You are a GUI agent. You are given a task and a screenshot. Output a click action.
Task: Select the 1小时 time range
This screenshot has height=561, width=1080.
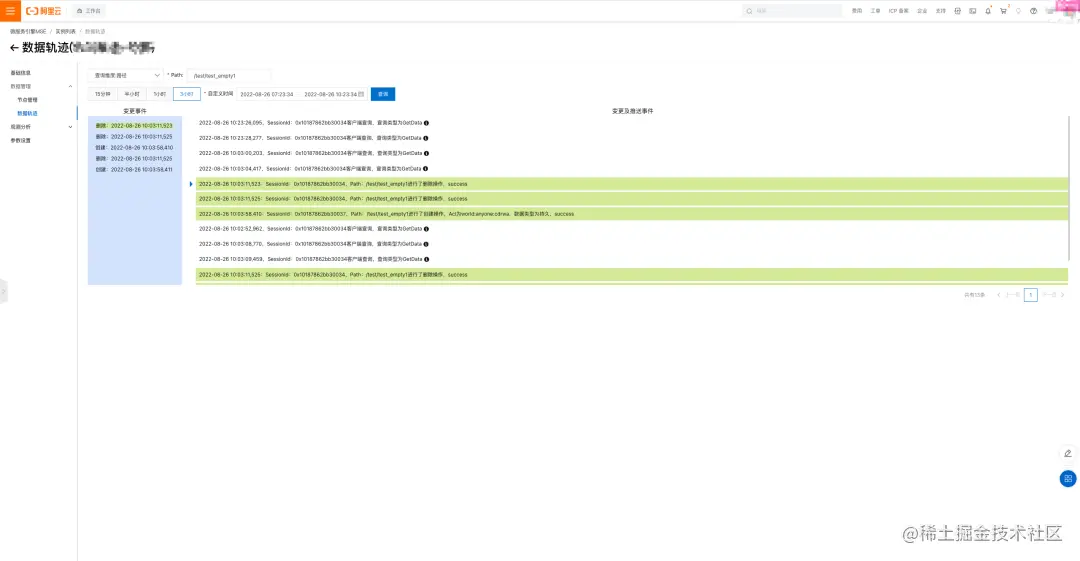(x=160, y=94)
